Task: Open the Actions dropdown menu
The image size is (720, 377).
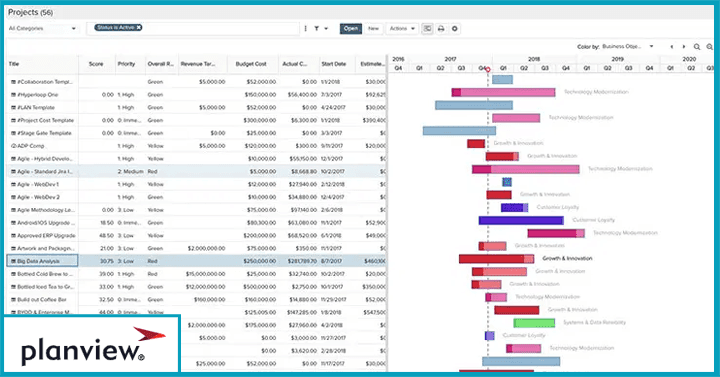Action: 402,28
